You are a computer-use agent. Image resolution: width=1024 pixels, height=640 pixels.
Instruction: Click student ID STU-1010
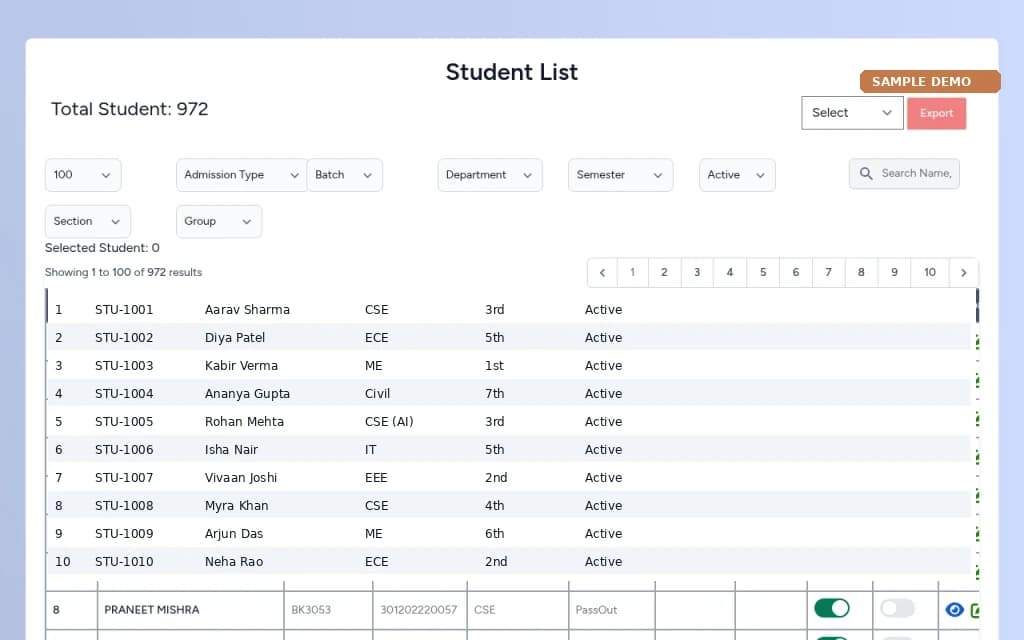[x=124, y=562]
